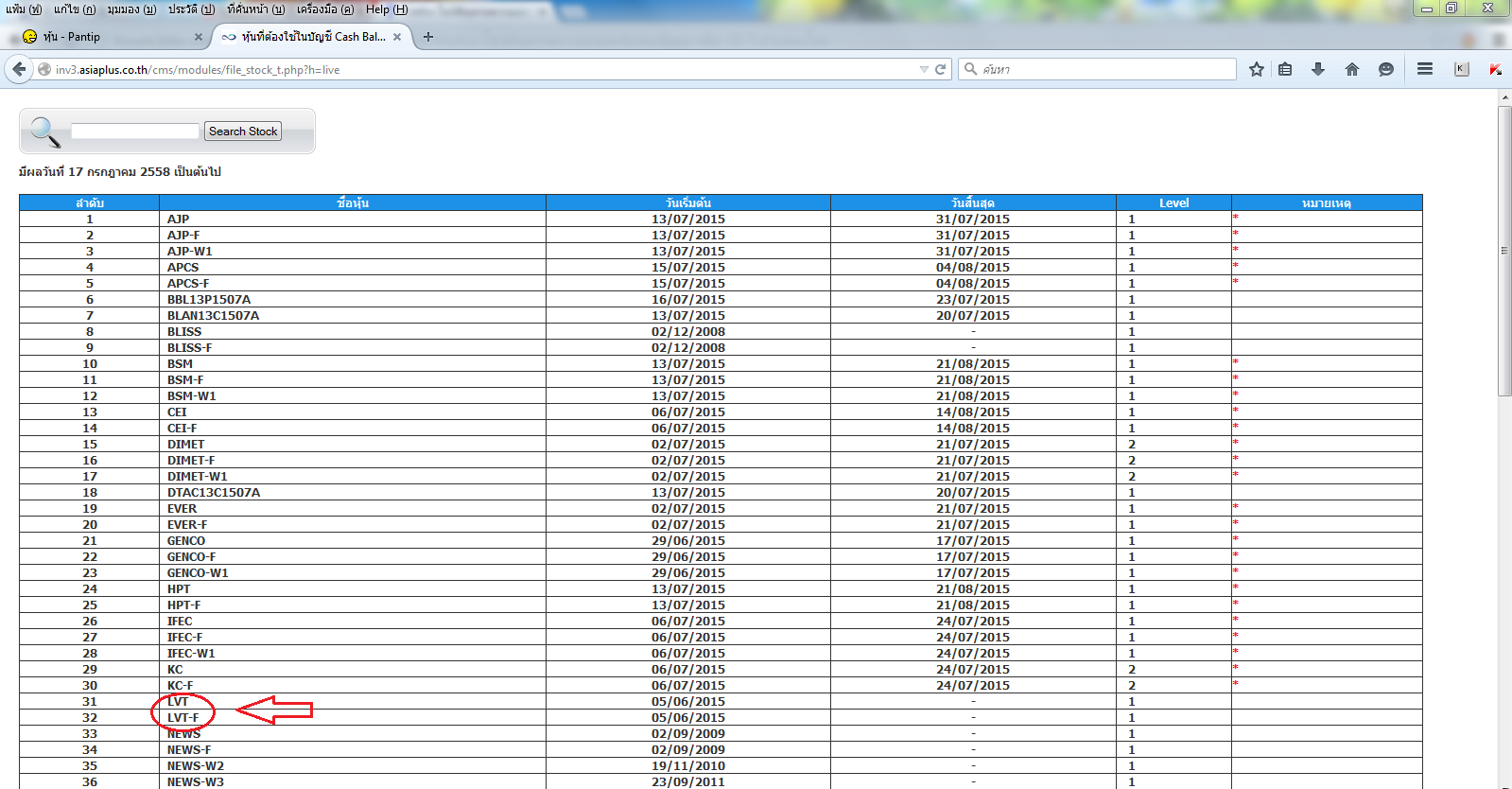Select stock name BLISS-F
Screen dimensions: 1512x789
[190, 348]
